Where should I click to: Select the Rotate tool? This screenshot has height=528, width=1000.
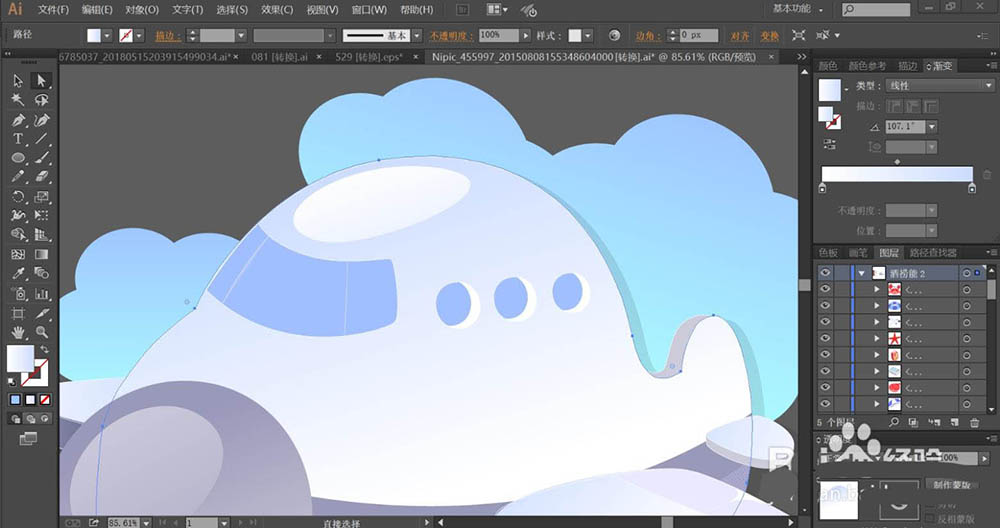[x=18, y=196]
